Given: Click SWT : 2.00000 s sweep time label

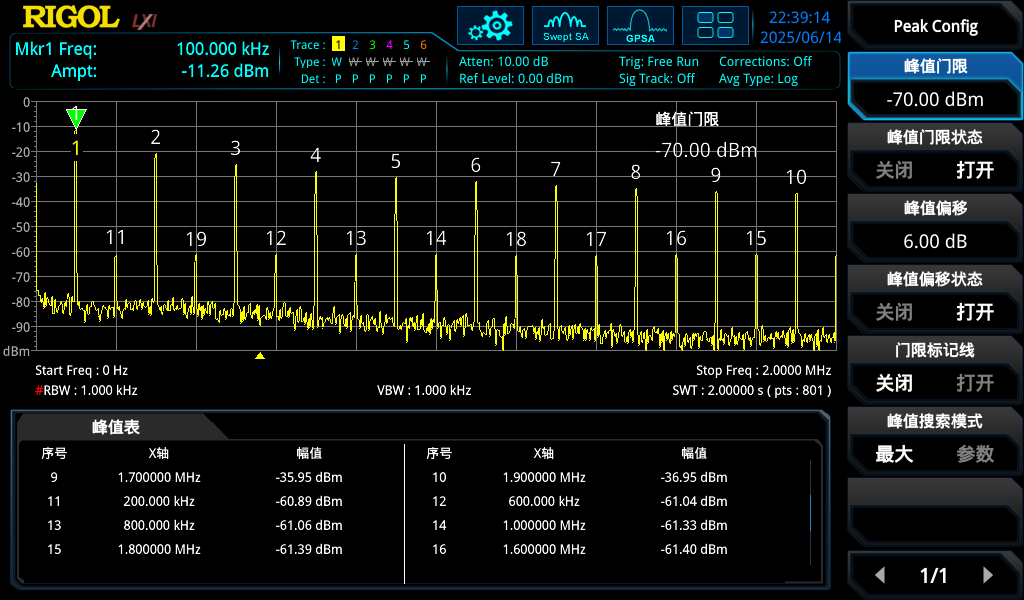Looking at the screenshot, I should [752, 390].
